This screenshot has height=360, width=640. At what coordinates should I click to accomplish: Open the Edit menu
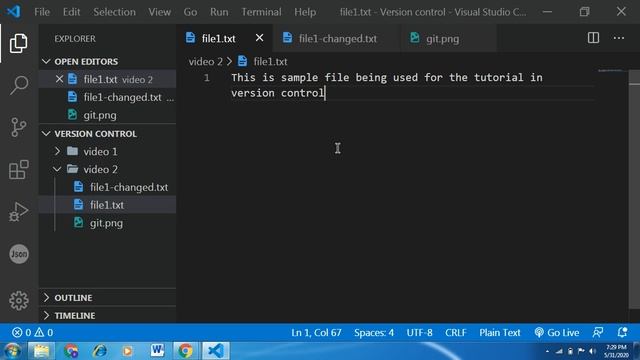(71, 12)
